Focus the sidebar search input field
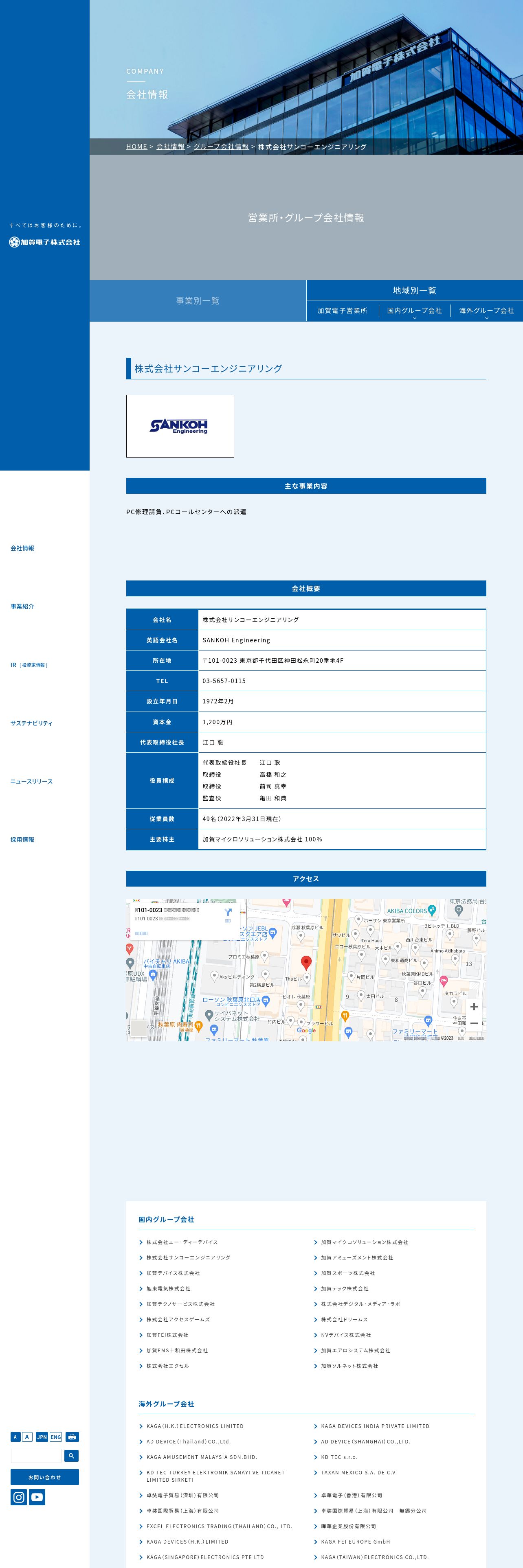 tap(36, 1455)
